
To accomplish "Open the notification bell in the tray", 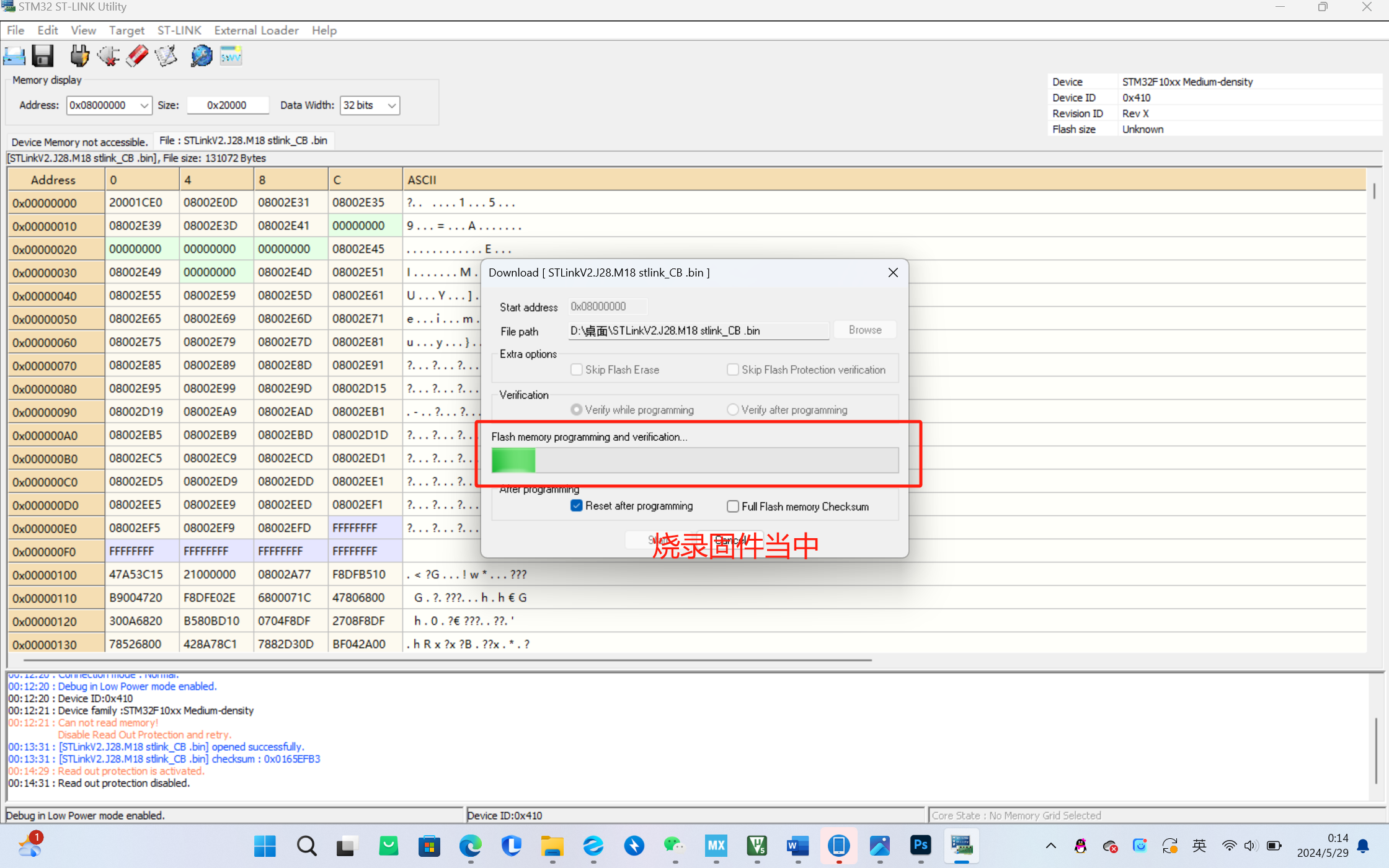I will (1363, 846).
